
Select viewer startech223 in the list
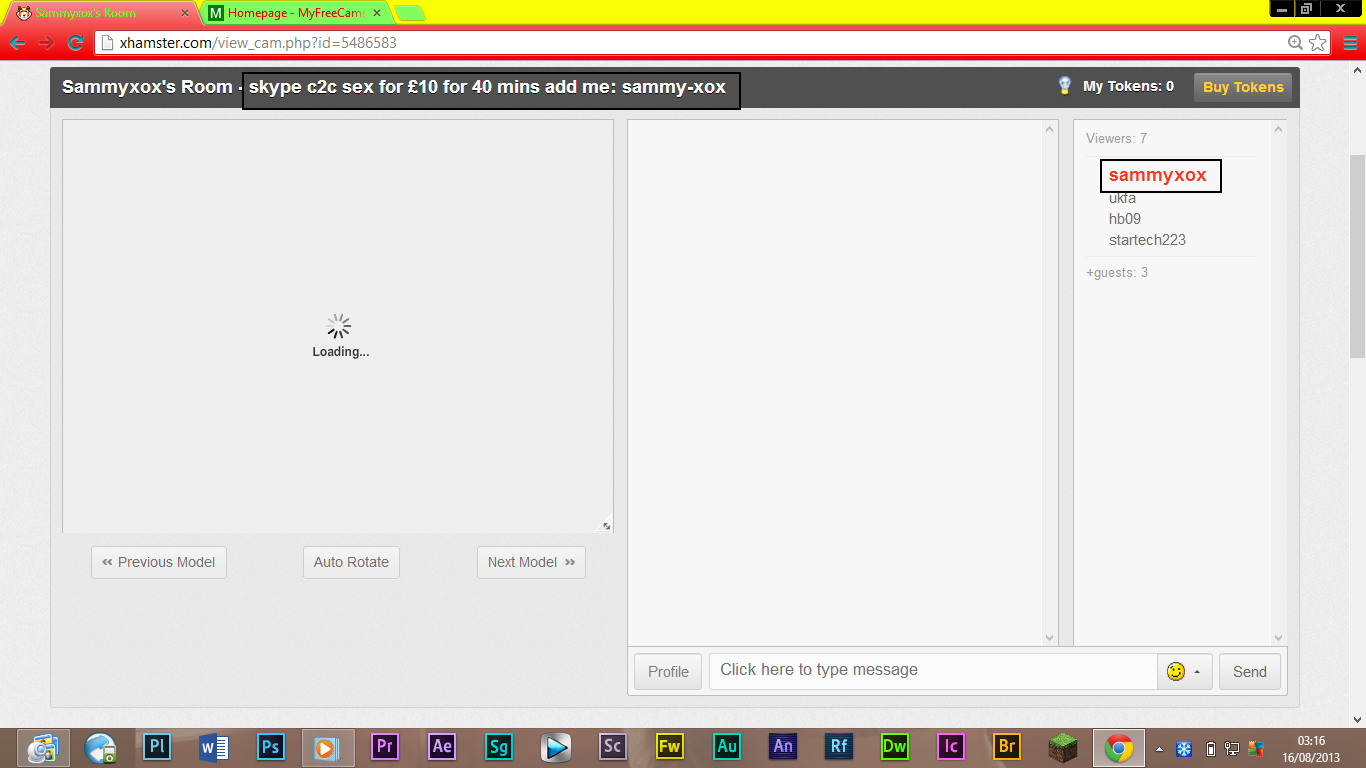[x=1147, y=240]
